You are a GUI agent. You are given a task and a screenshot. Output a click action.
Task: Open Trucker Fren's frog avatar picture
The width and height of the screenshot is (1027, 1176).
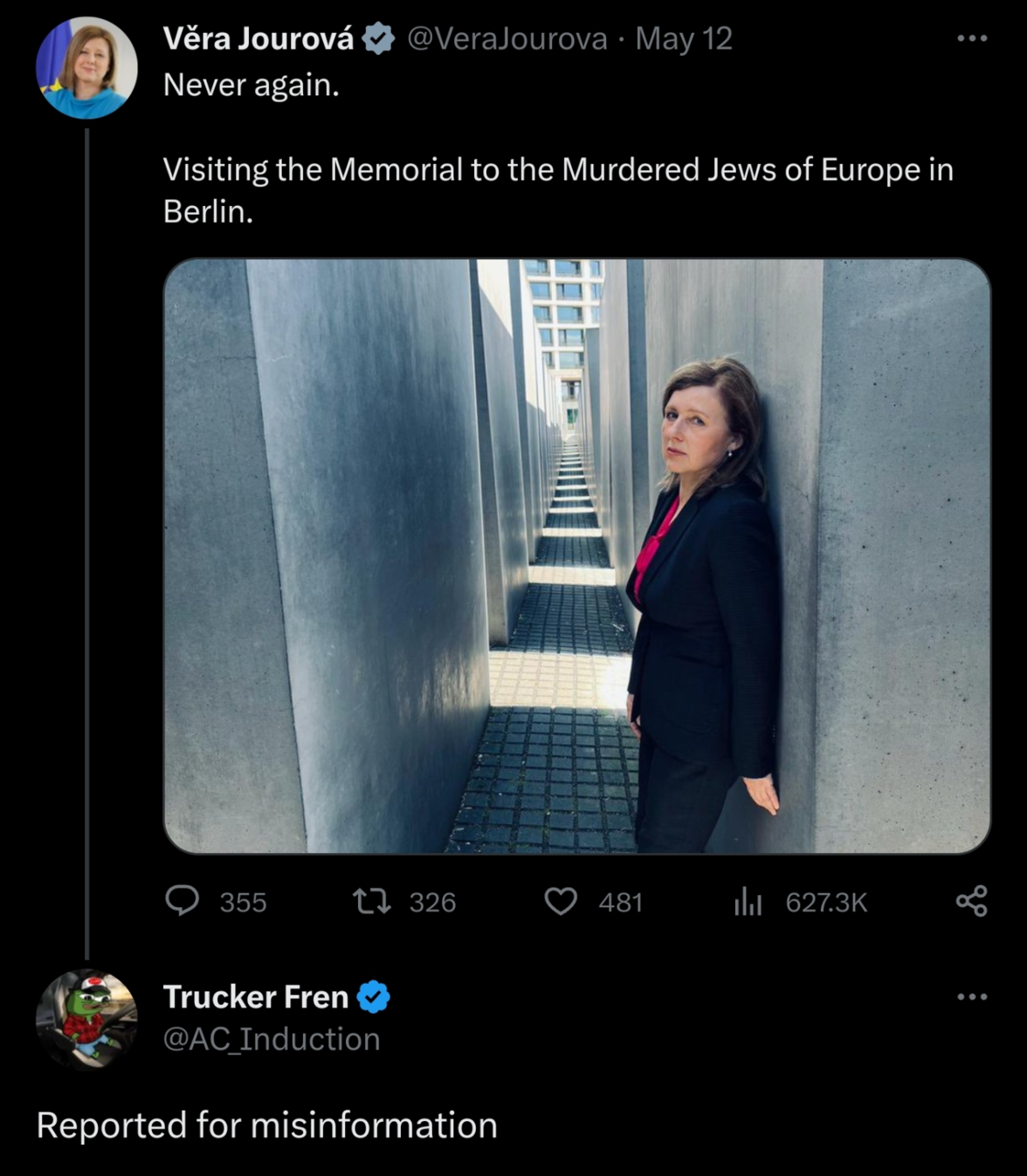[86, 1019]
